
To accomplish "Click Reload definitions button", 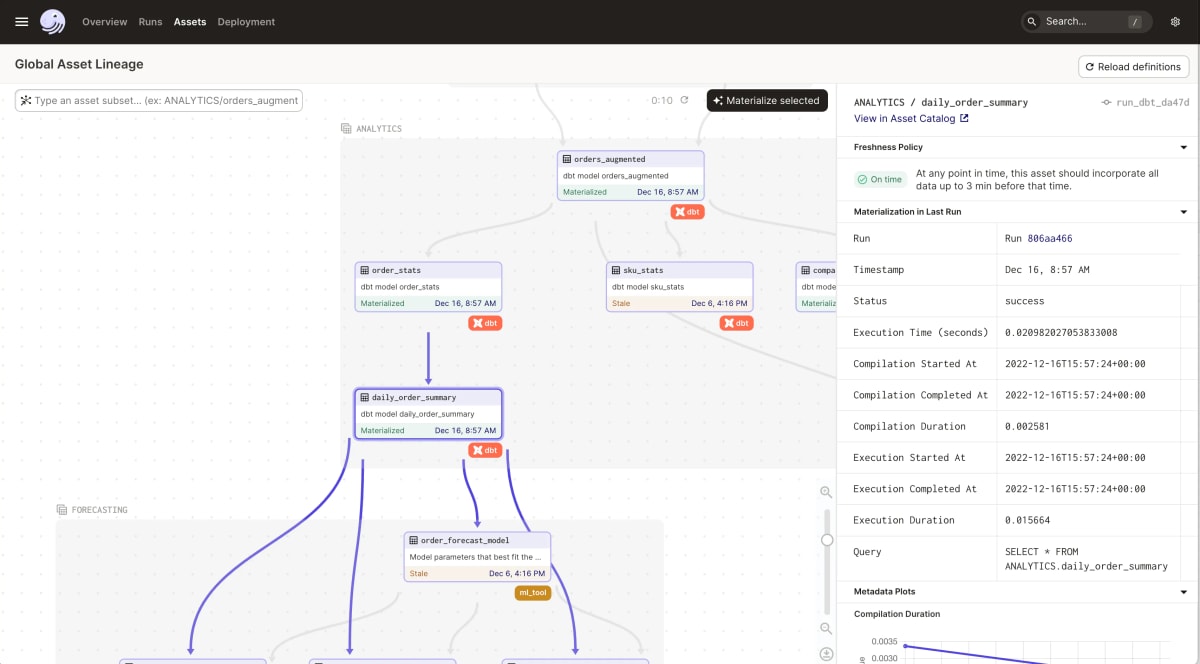I will [1134, 67].
